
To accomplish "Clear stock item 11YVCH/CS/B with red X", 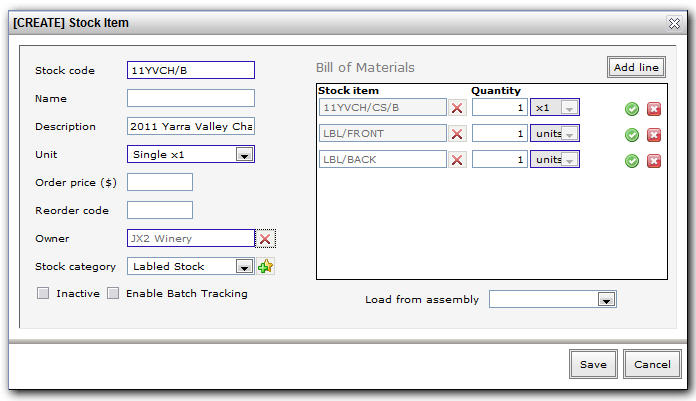I will 457,108.
